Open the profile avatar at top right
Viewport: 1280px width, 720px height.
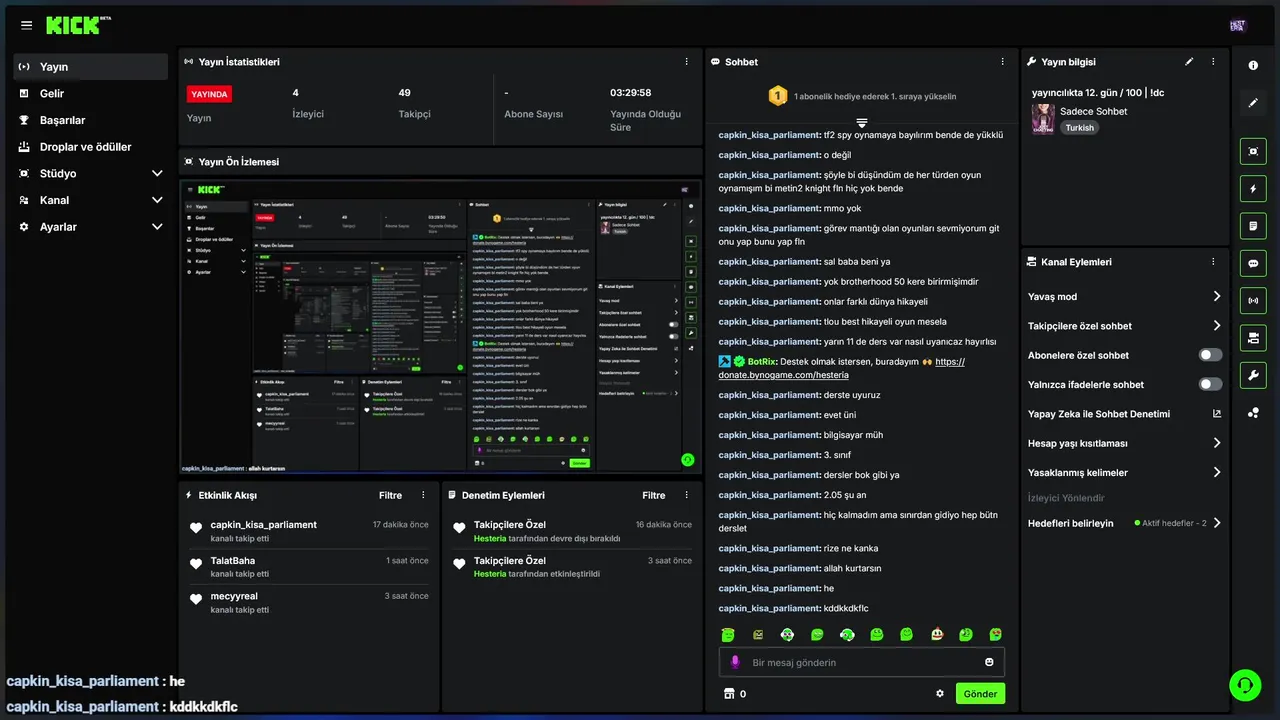click(1238, 25)
